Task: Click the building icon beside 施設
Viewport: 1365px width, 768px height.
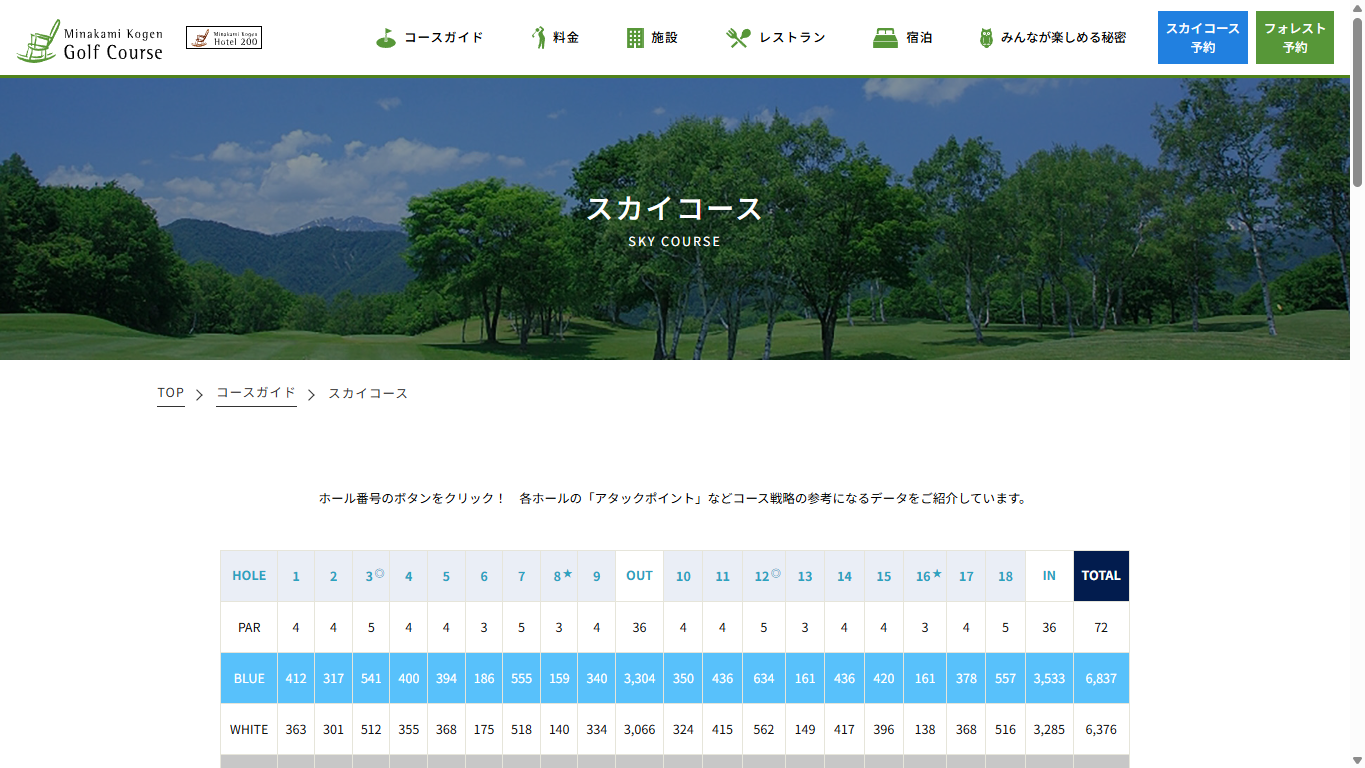Action: [635, 38]
